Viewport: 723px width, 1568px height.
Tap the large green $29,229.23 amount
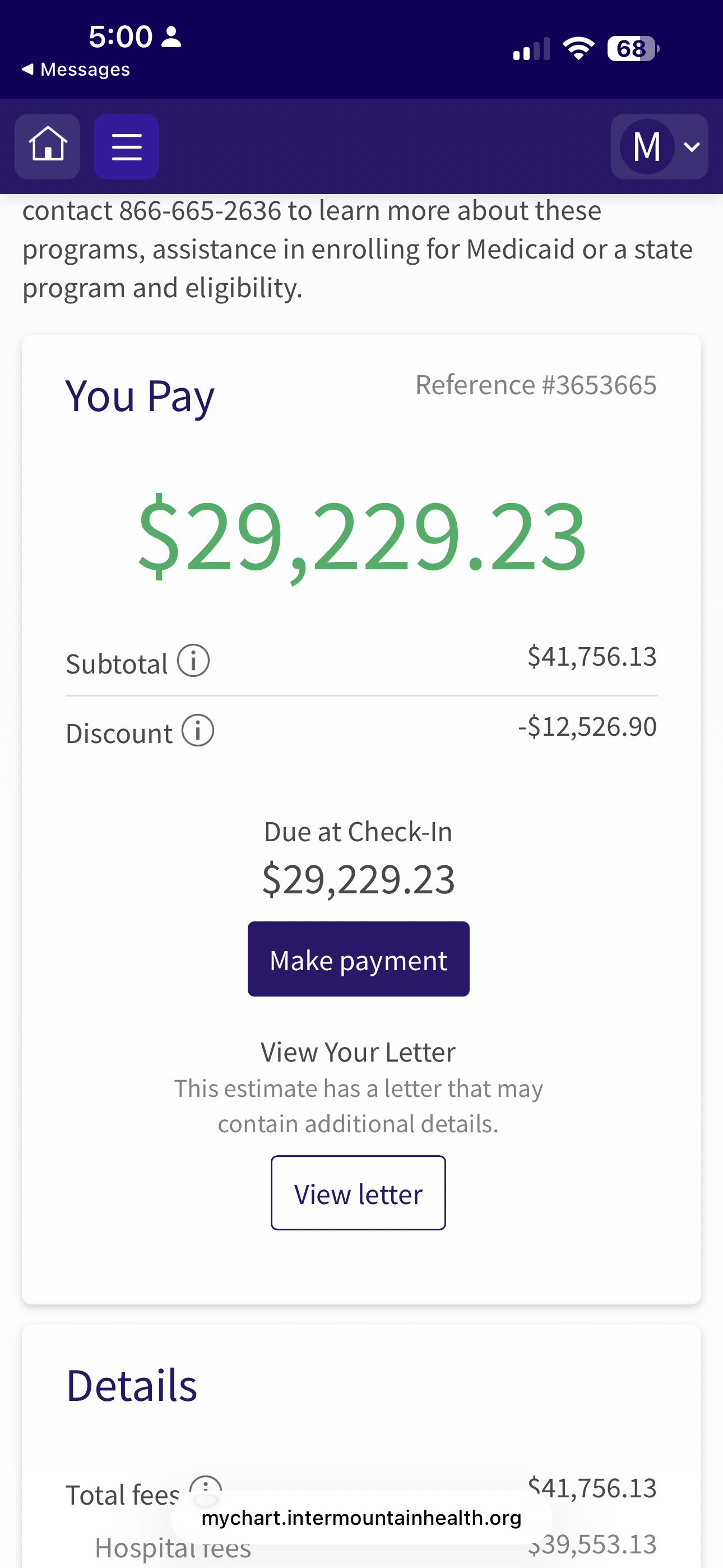[x=361, y=536]
